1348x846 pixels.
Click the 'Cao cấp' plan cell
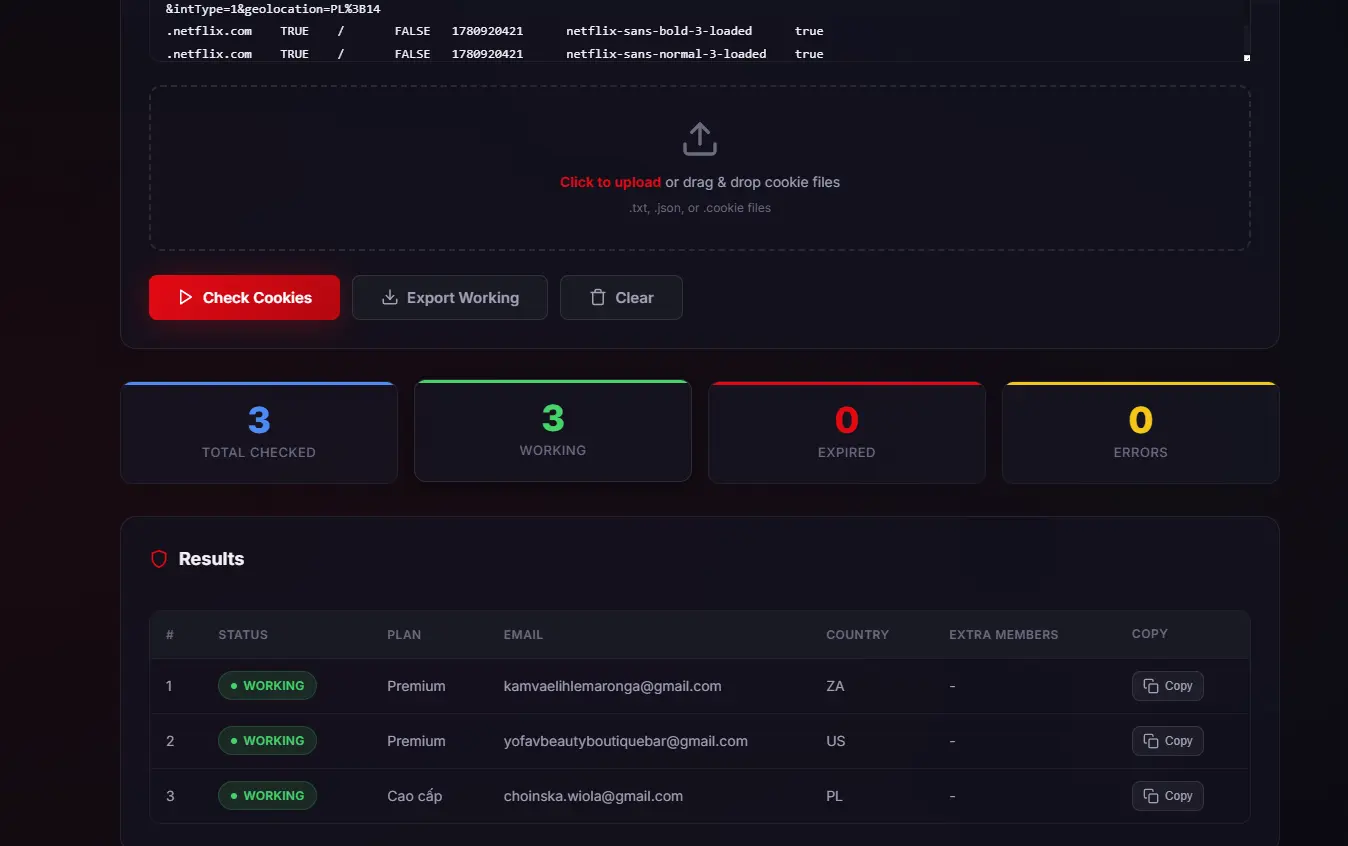point(415,796)
